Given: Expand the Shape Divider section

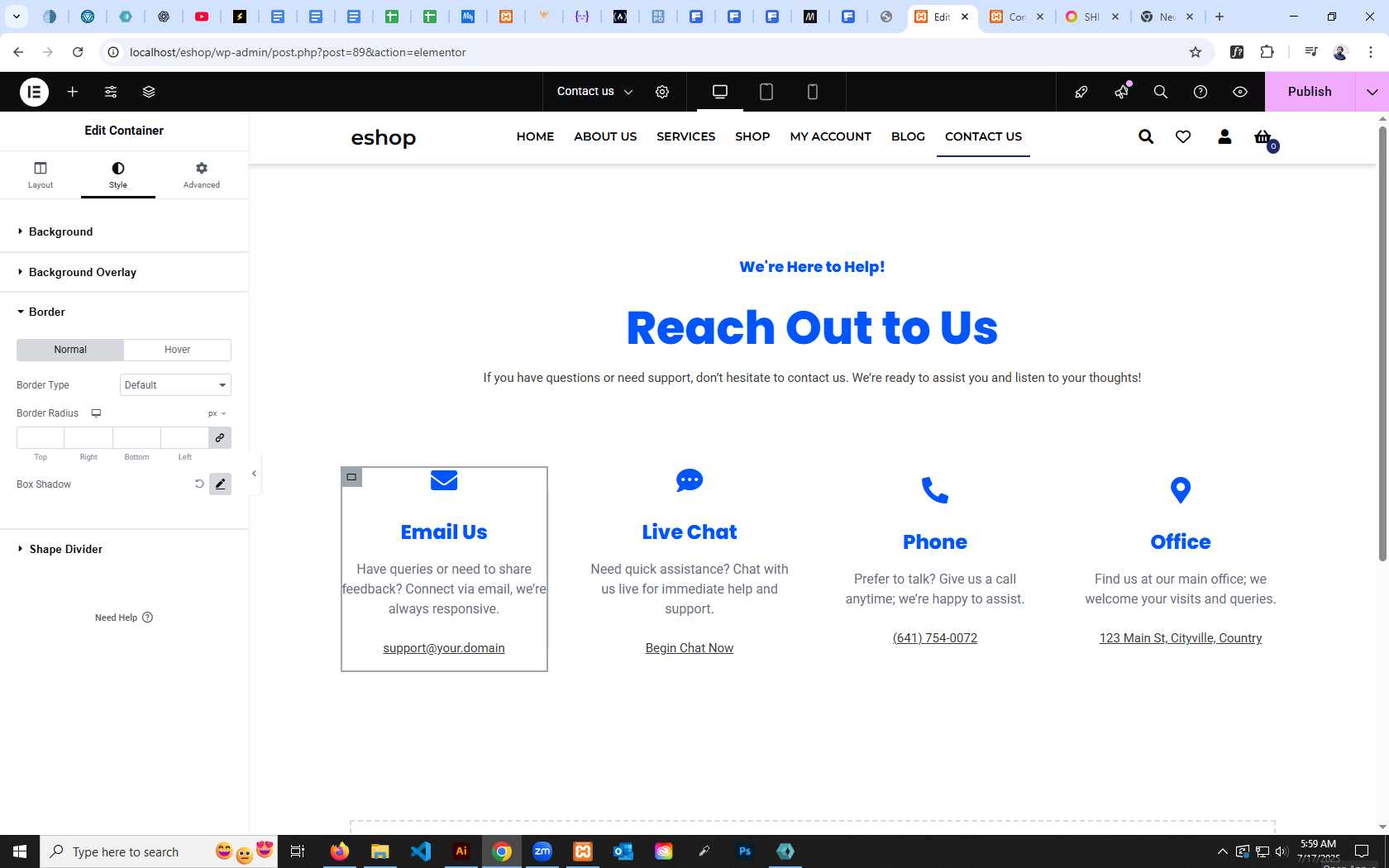Looking at the screenshot, I should click(x=65, y=549).
